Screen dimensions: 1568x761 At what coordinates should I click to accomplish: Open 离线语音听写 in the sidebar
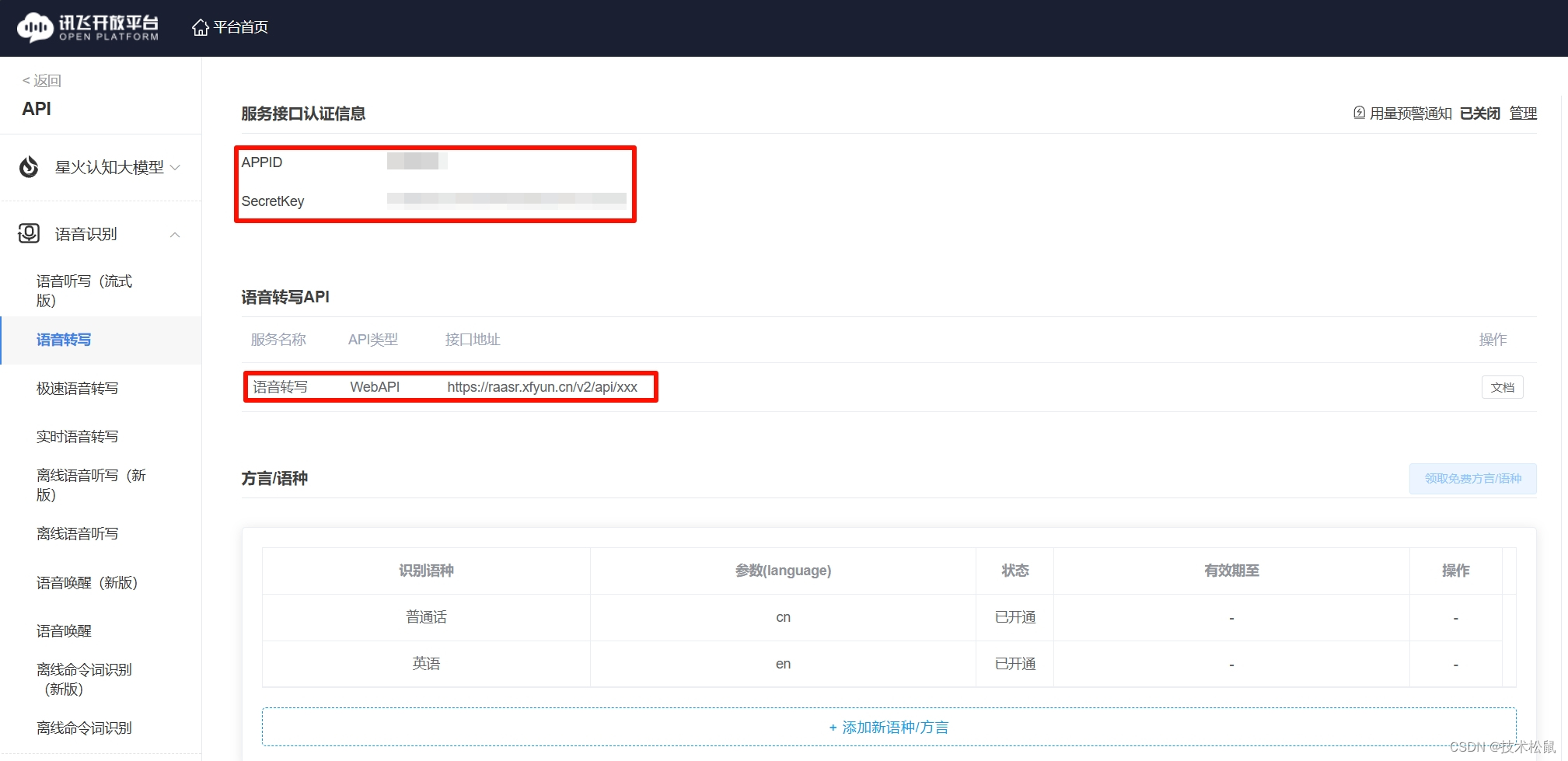pyautogui.click(x=77, y=533)
